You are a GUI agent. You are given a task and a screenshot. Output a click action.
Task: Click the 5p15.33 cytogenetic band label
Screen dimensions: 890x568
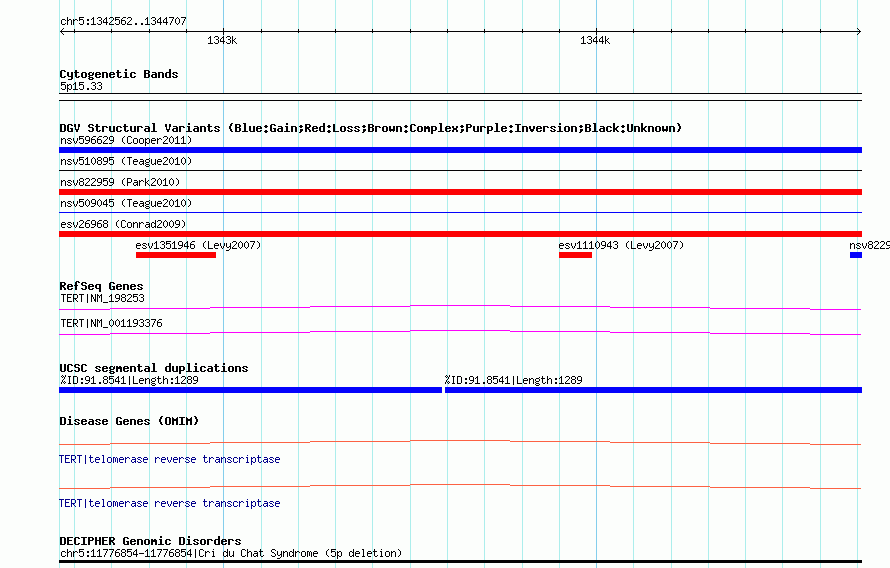pos(81,86)
